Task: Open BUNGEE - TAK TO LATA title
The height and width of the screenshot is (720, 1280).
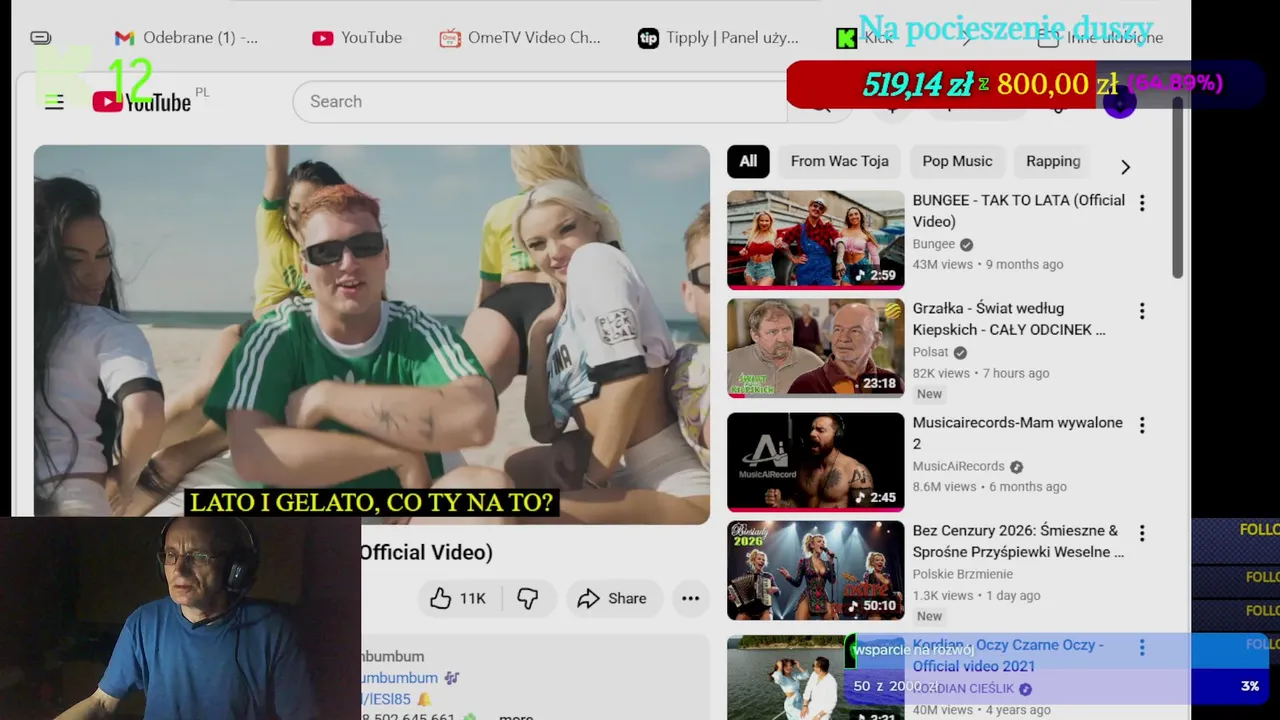Action: click(1018, 211)
